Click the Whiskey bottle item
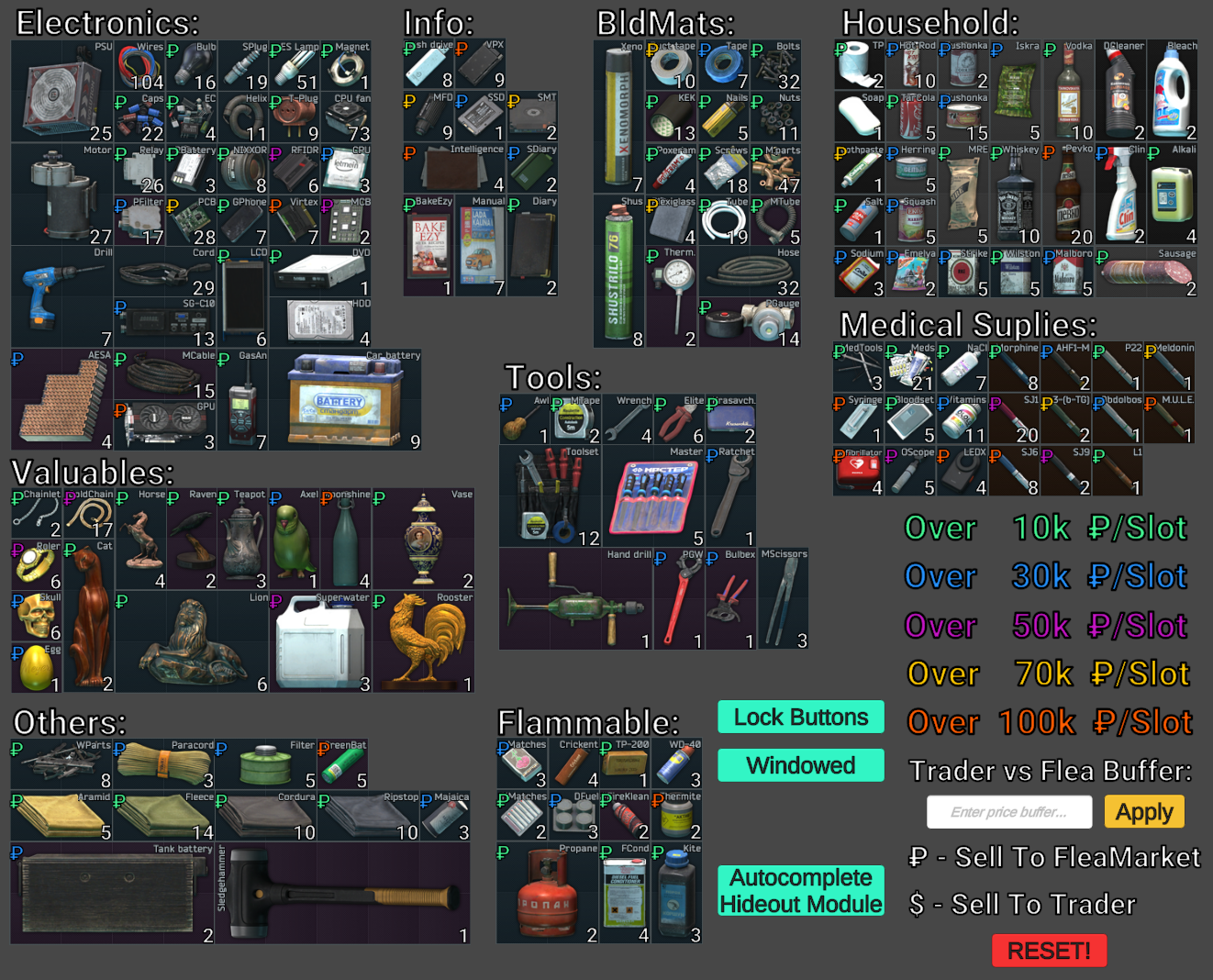Image resolution: width=1213 pixels, height=980 pixels. point(1017,195)
